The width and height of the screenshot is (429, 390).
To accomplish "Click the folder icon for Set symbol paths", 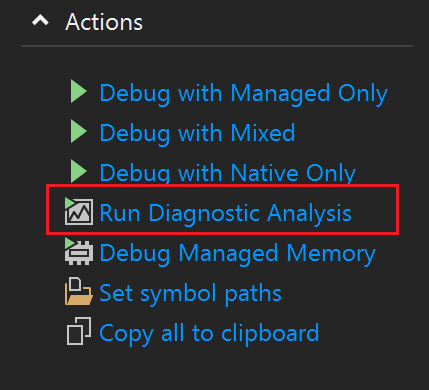I will 79,291.
